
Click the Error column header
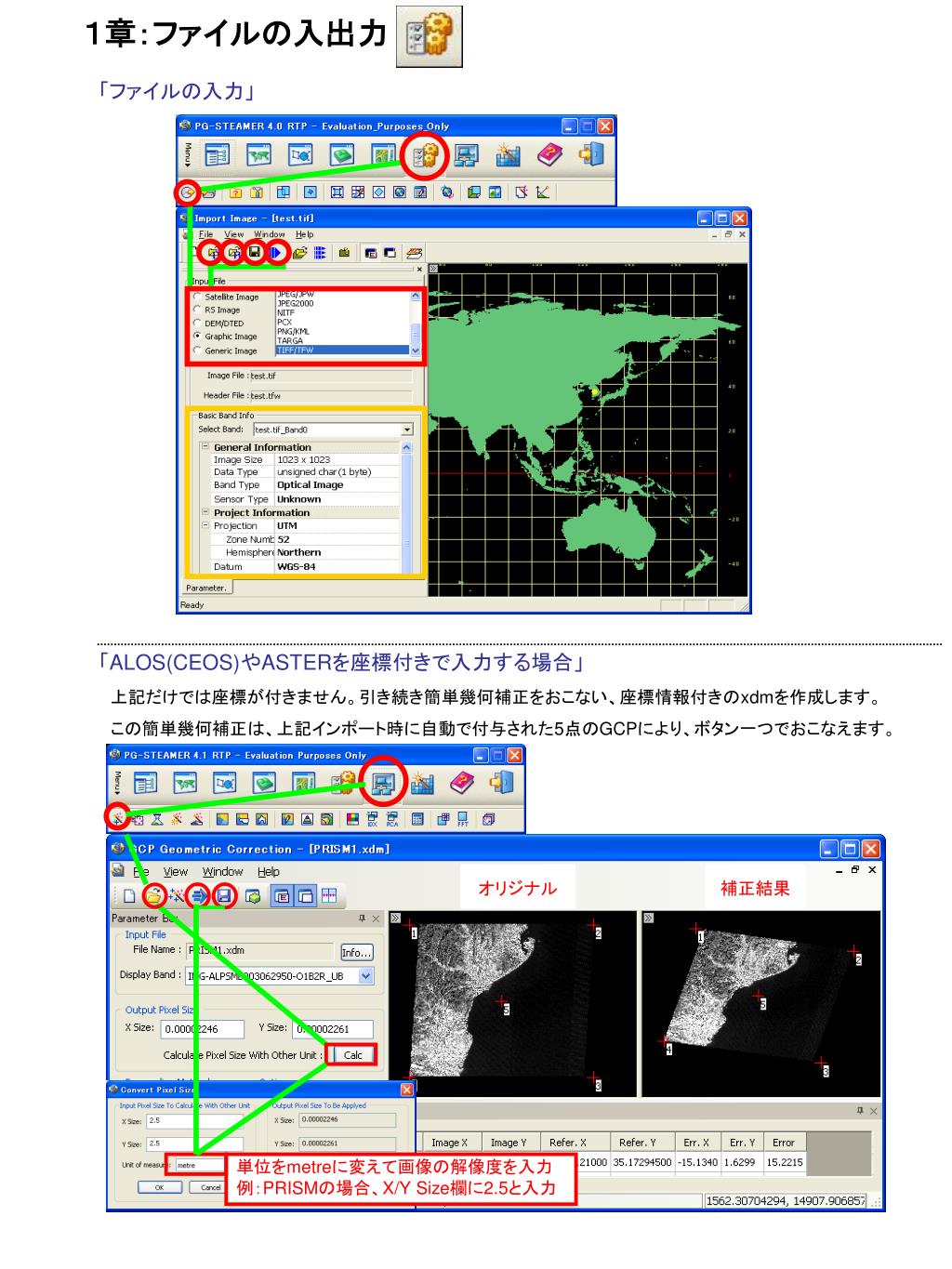coord(784,1143)
